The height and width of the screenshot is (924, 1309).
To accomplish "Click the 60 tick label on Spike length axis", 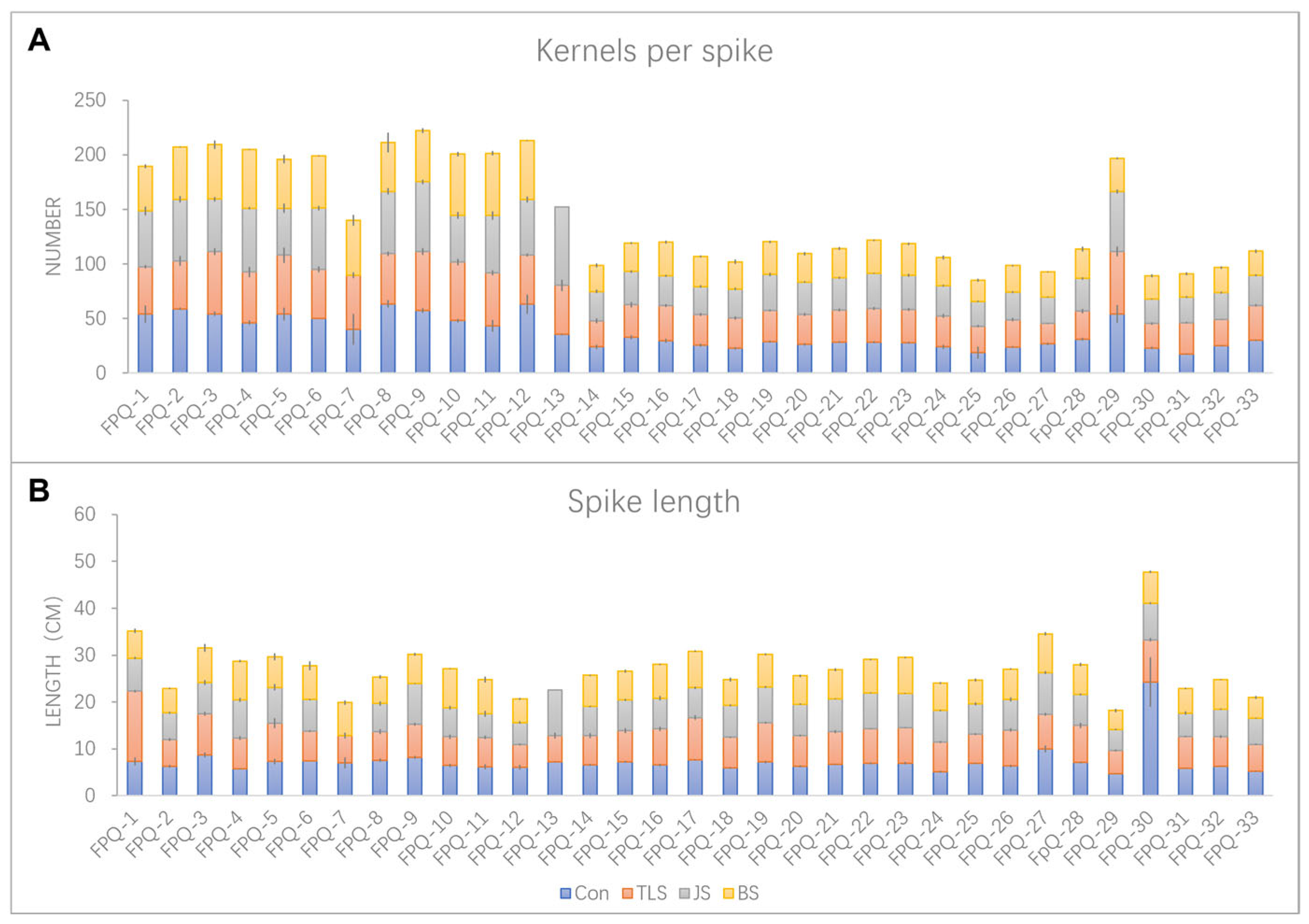I will (x=85, y=515).
